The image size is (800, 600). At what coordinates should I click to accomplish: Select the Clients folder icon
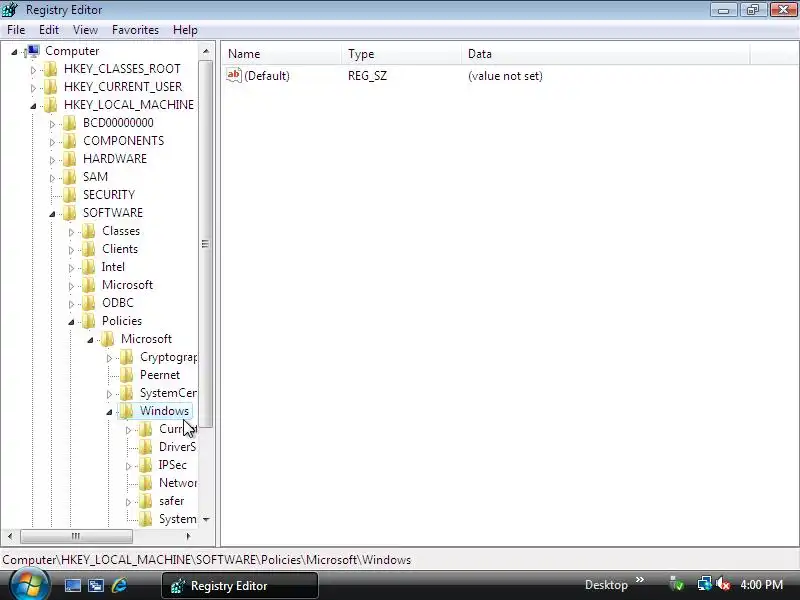point(89,248)
